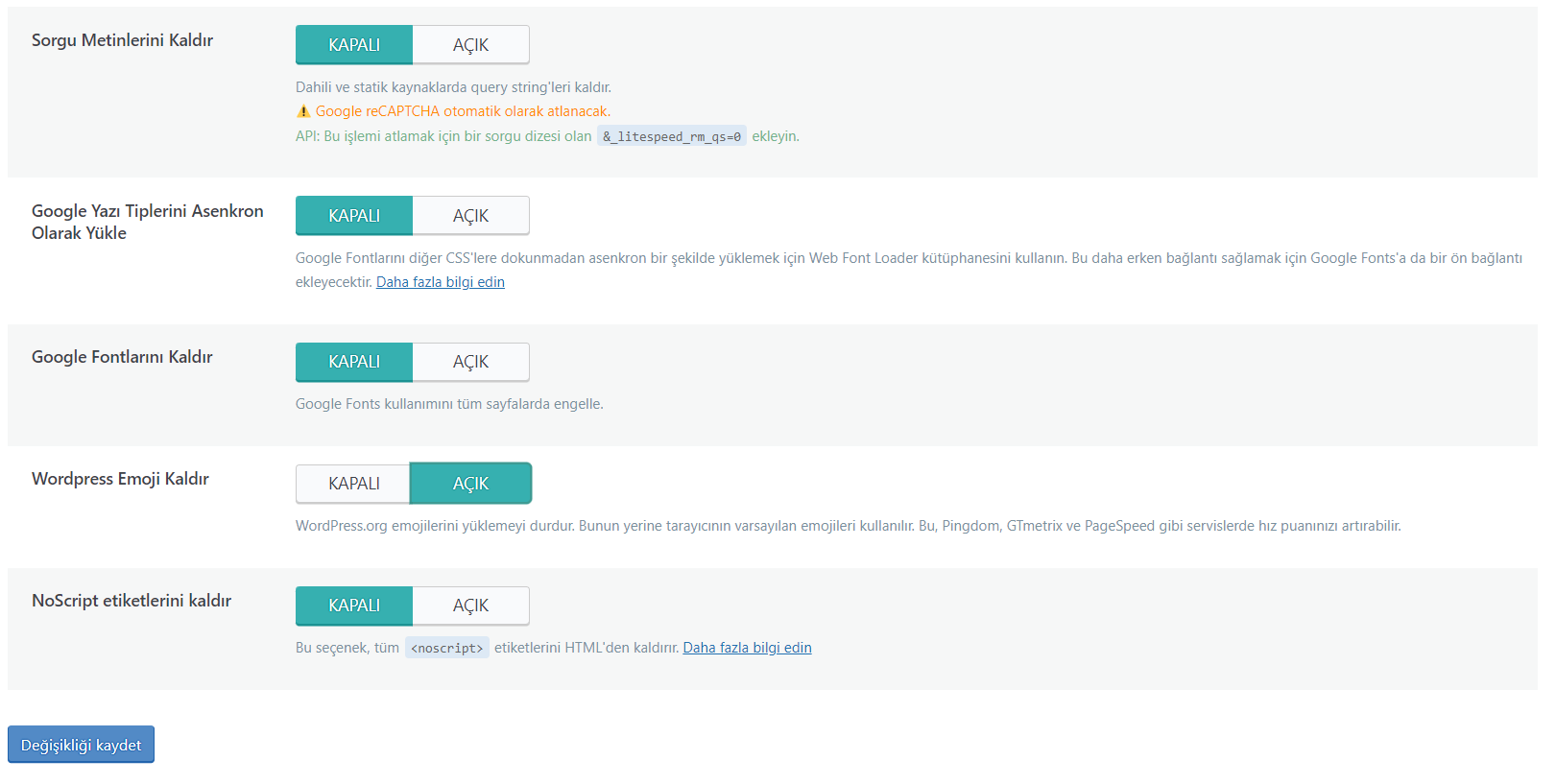Switch Wordpress Emoji Kaldır to AÇIK
The width and height of the screenshot is (1556, 784).
[x=471, y=484]
